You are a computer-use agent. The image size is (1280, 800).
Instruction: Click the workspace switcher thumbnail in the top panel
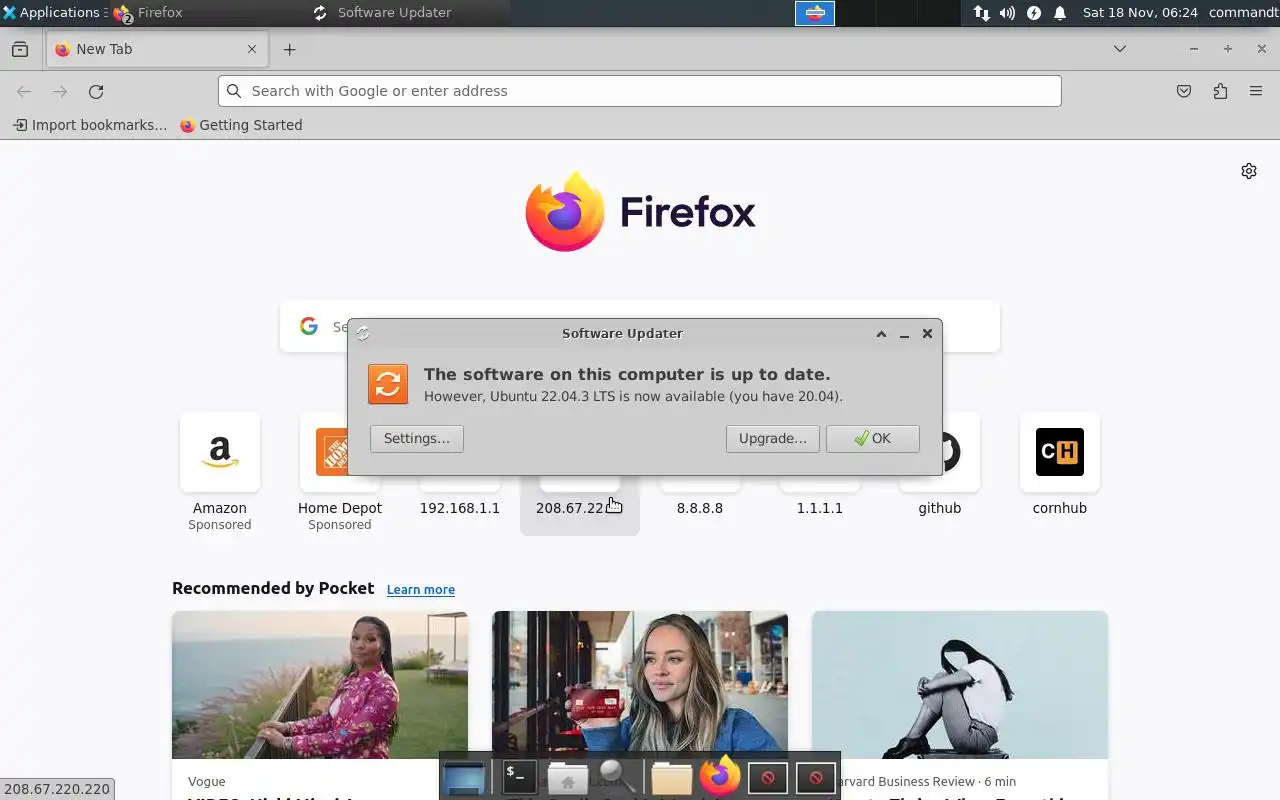click(x=815, y=13)
